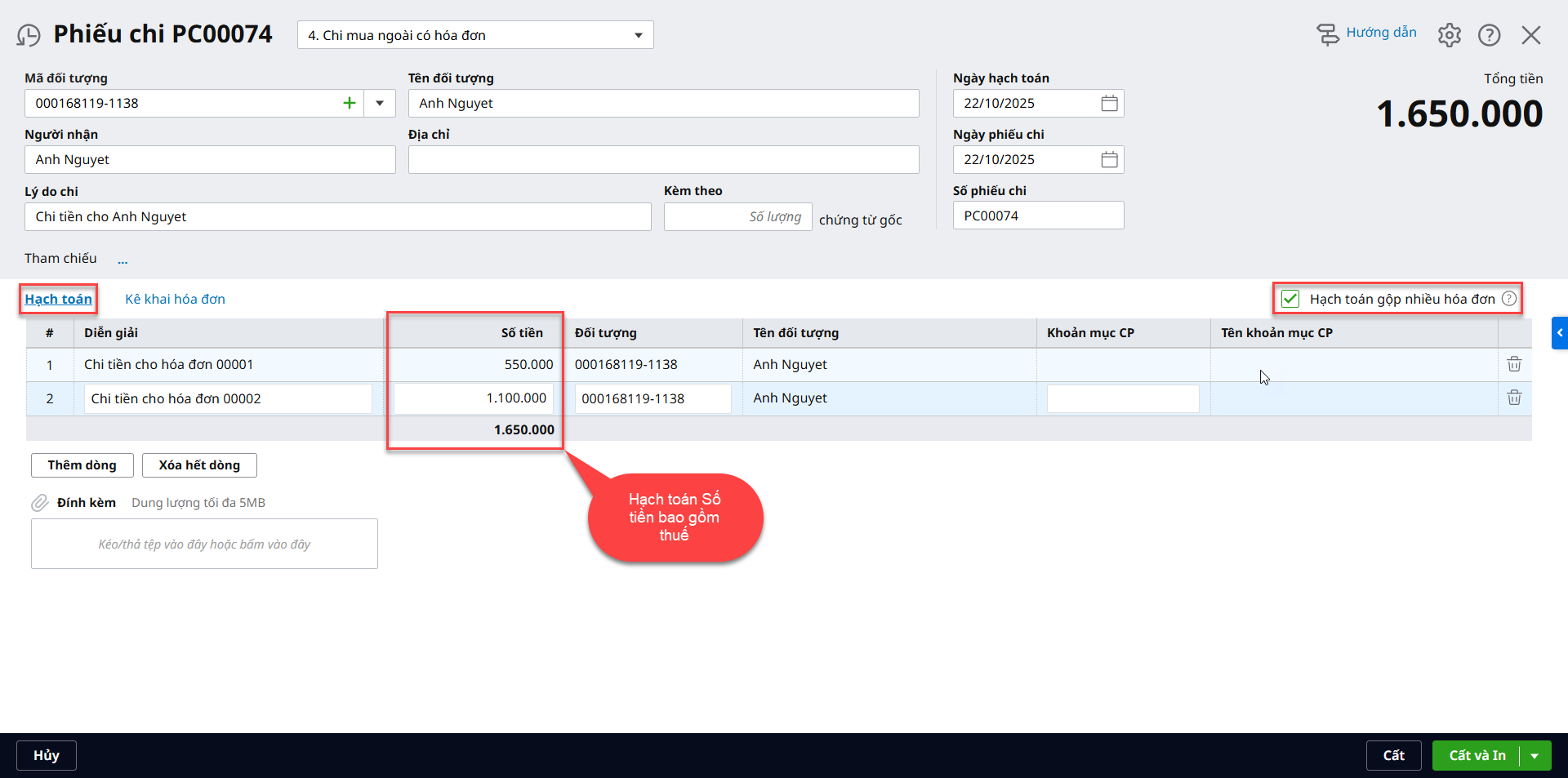Open the settings gear icon
Screen dimensions: 1568x778
[1449, 35]
